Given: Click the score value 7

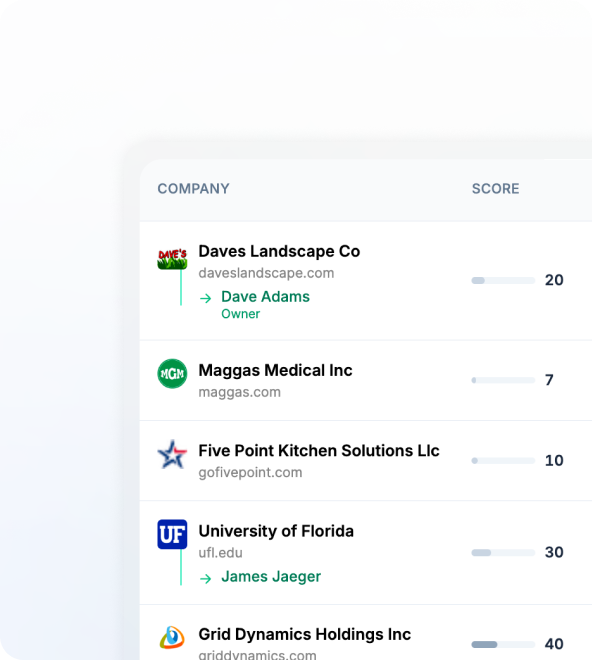Looking at the screenshot, I should click(549, 380).
